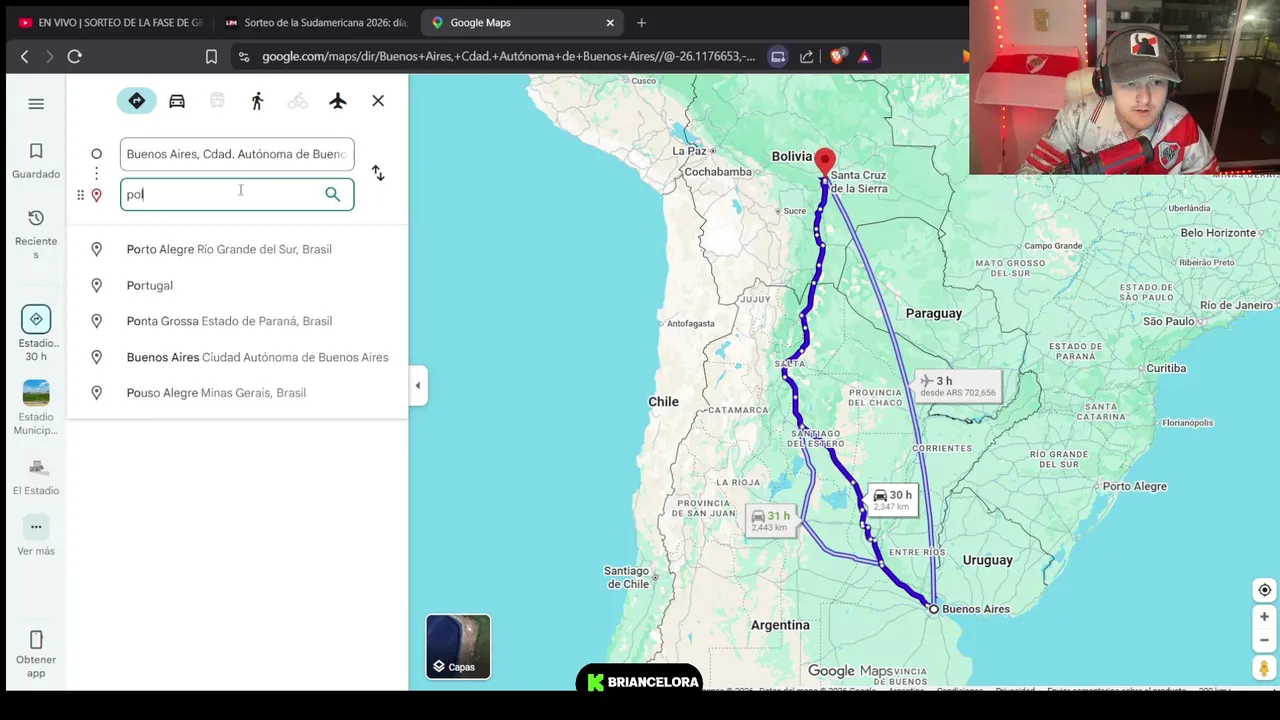Open the Google Maps hamburger menu

click(x=36, y=104)
